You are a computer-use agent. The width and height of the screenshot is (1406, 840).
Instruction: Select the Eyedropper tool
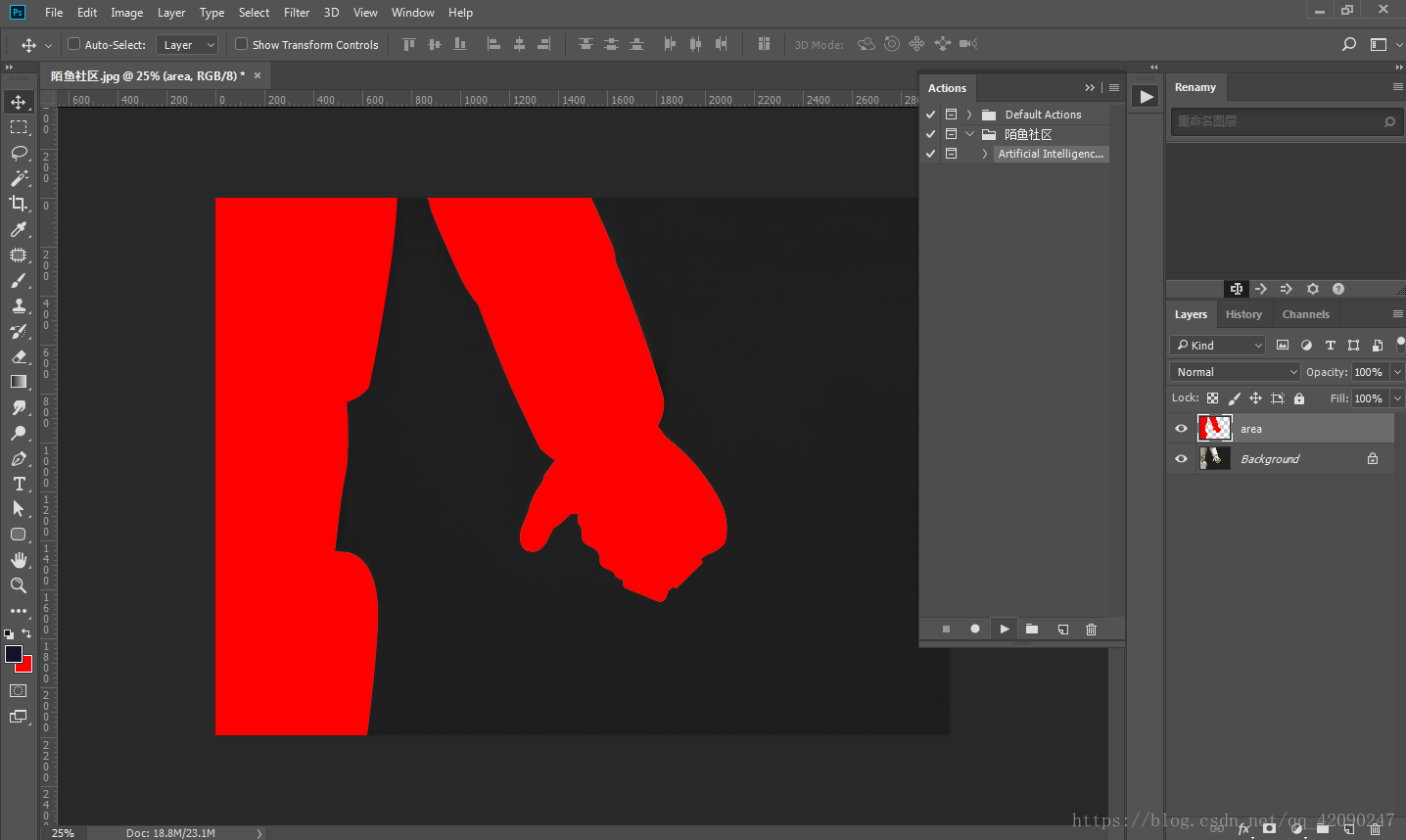point(19,229)
